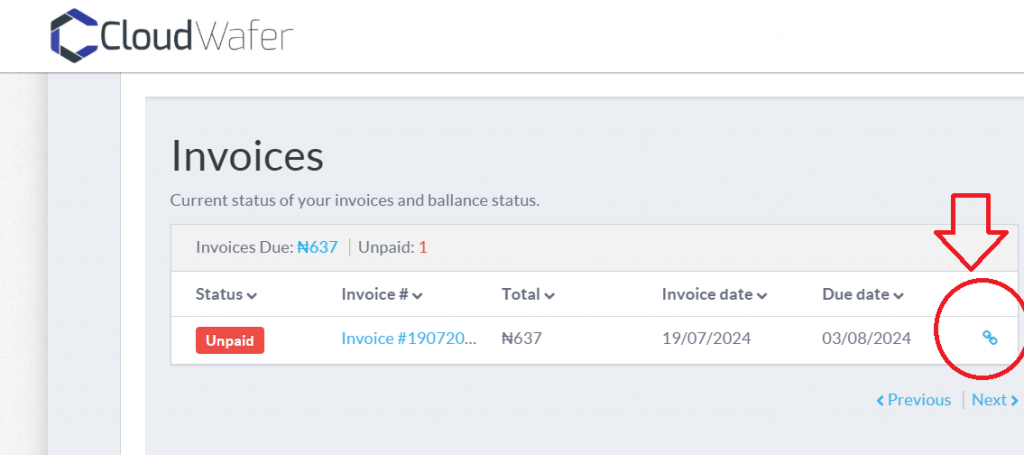
Task: Sort via the Invoice date chevron
Action: (x=761, y=296)
